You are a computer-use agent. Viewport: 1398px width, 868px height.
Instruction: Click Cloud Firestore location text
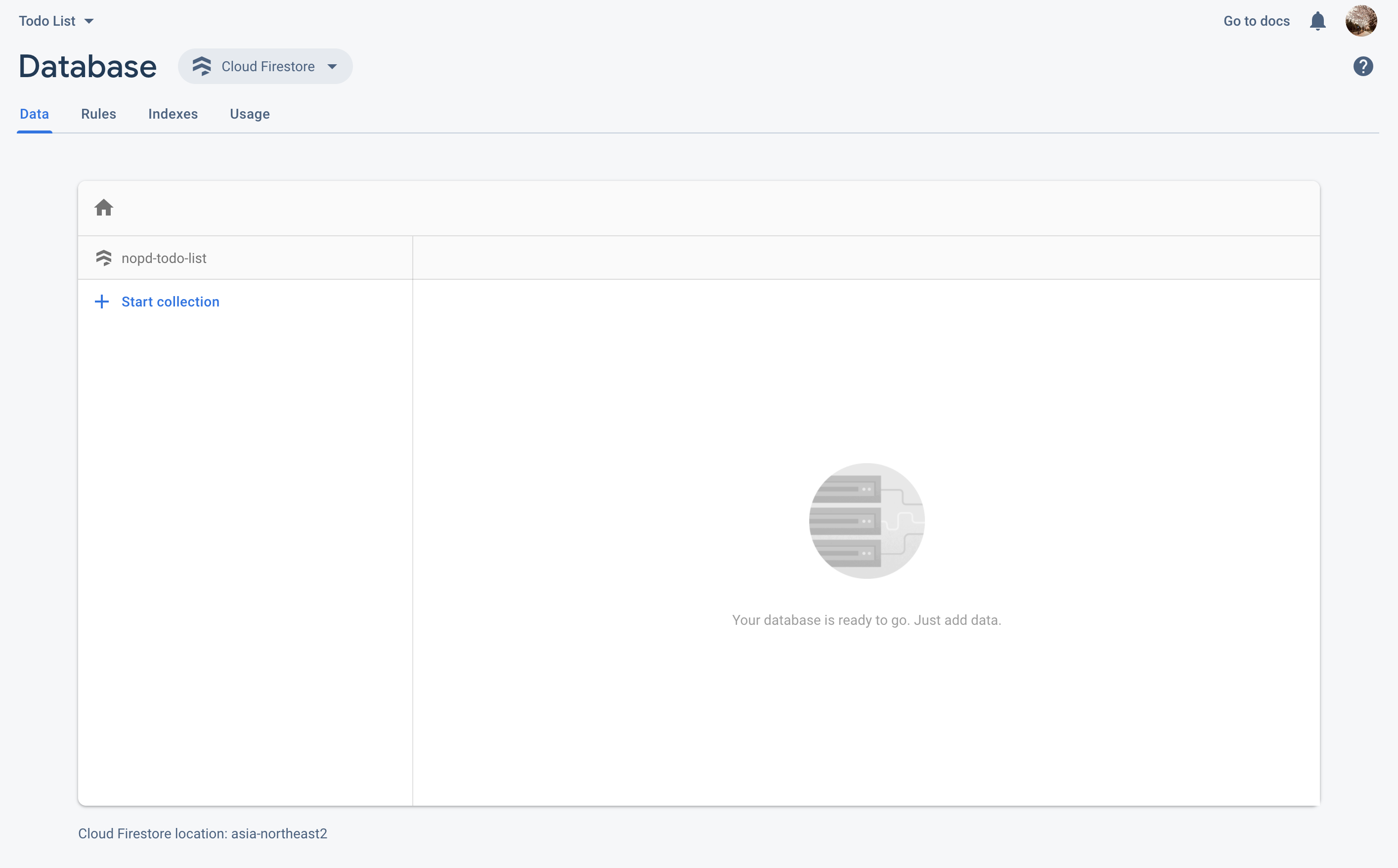[203, 833]
